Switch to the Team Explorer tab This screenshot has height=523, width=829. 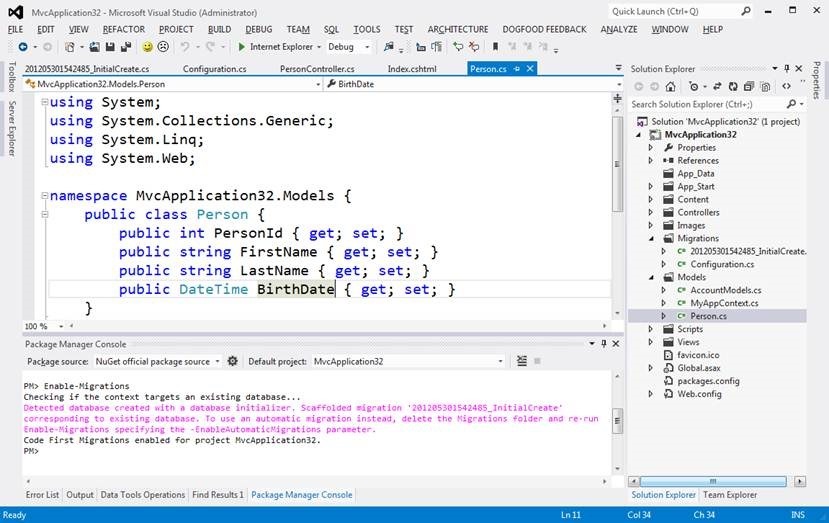(x=730, y=495)
